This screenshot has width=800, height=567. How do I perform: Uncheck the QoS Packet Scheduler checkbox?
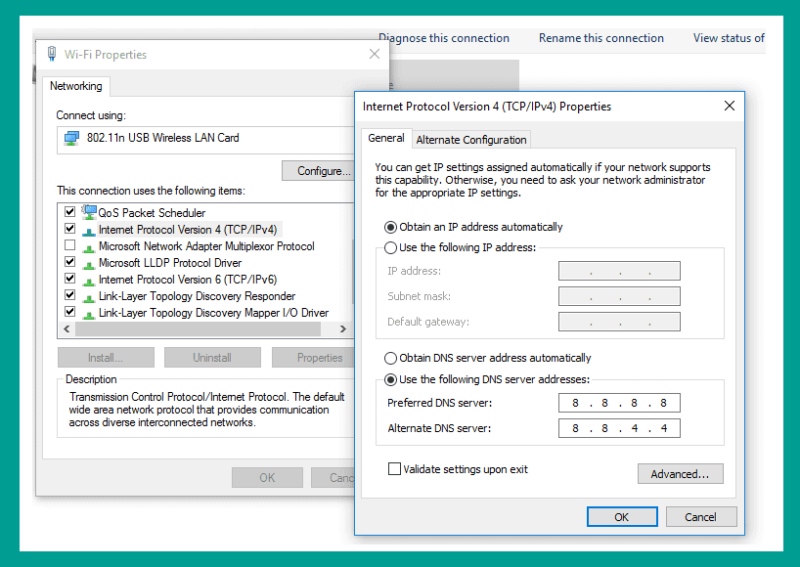click(70, 211)
